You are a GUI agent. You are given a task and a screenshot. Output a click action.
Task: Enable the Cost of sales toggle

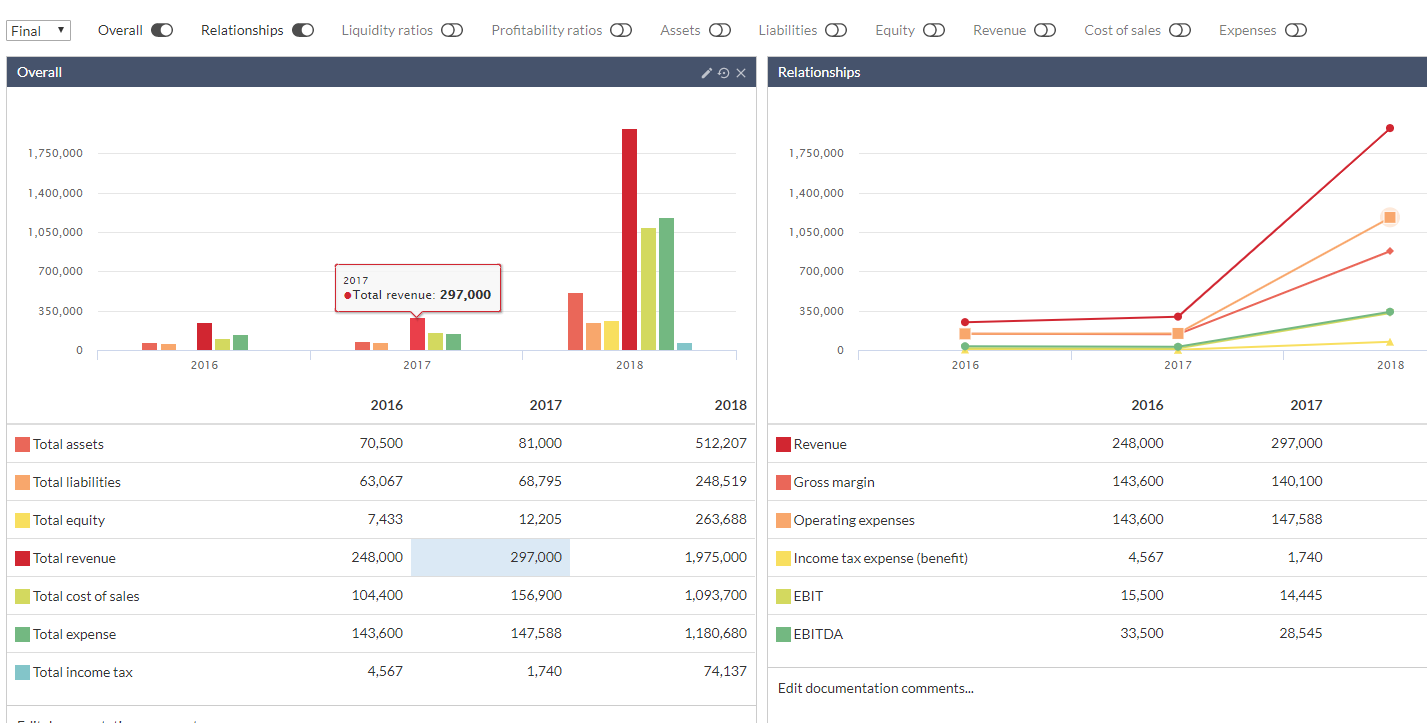coord(1180,30)
